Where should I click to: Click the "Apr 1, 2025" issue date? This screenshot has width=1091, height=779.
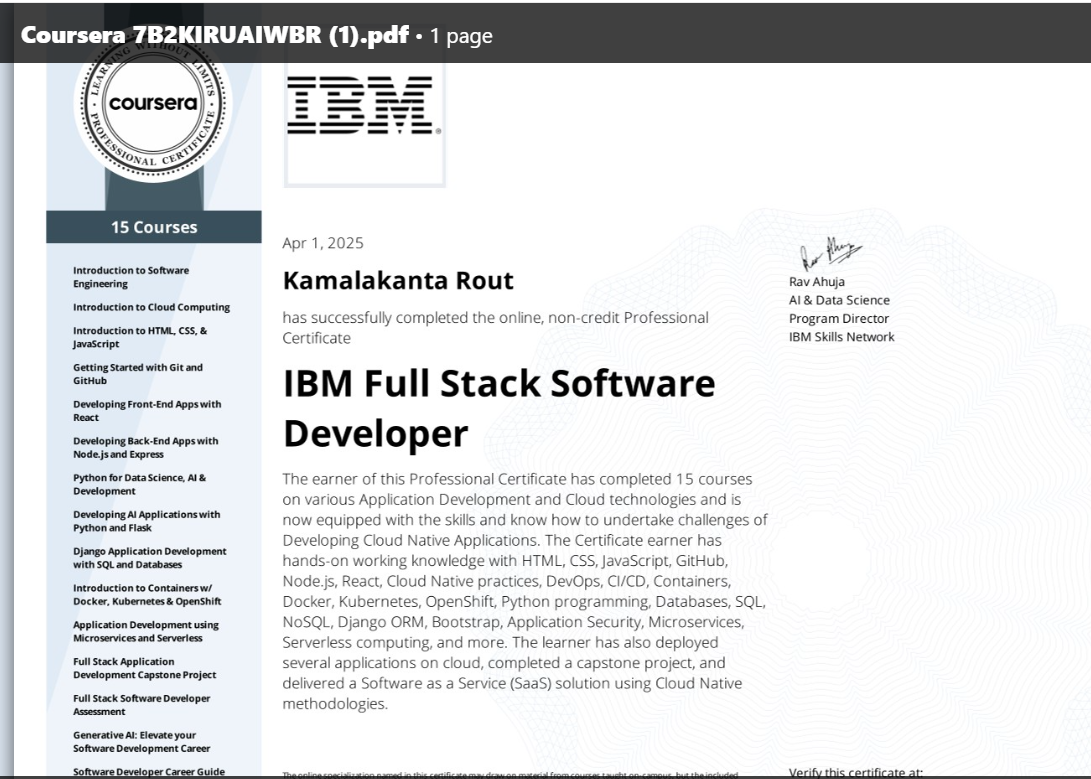tap(323, 243)
